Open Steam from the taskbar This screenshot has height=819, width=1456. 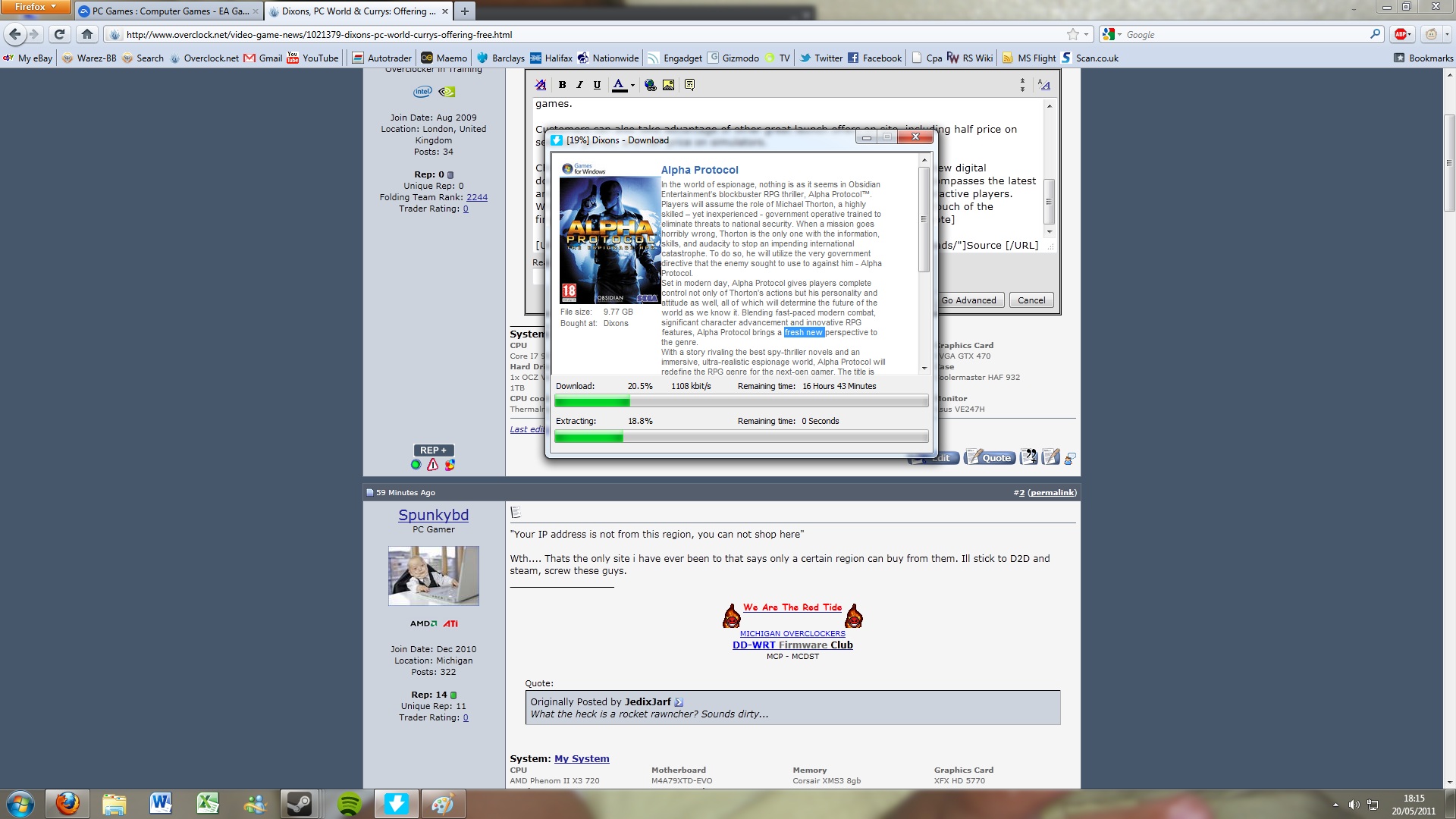(299, 804)
